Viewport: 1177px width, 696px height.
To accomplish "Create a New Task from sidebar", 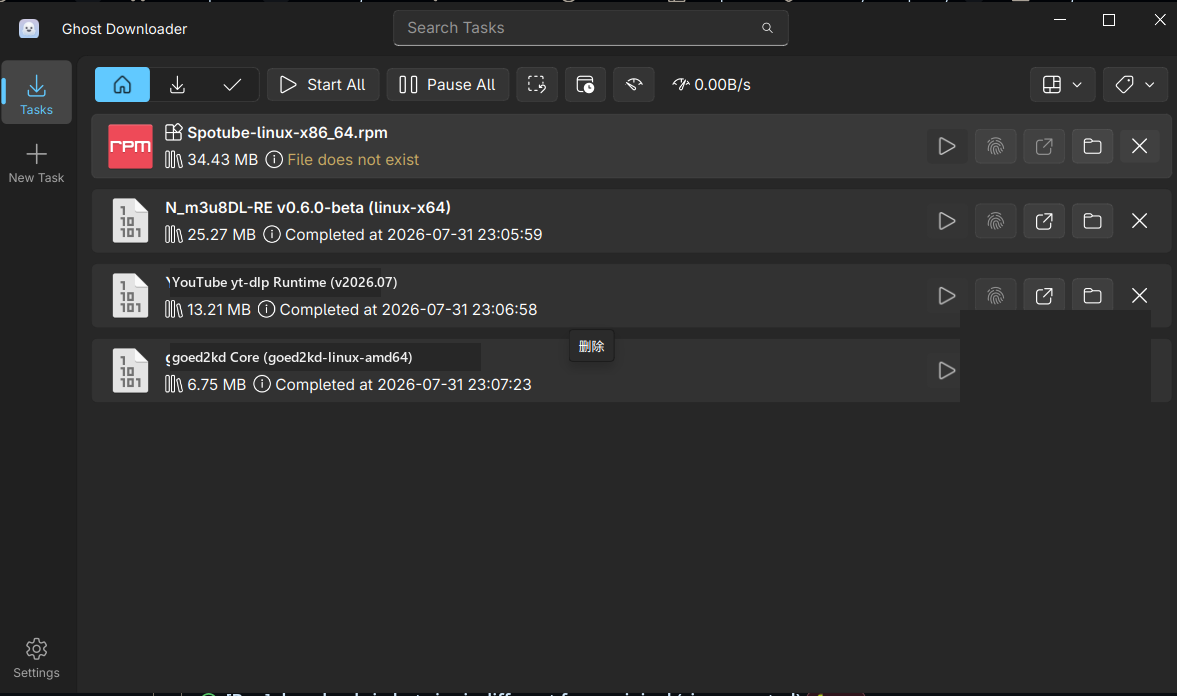I will coord(36,163).
